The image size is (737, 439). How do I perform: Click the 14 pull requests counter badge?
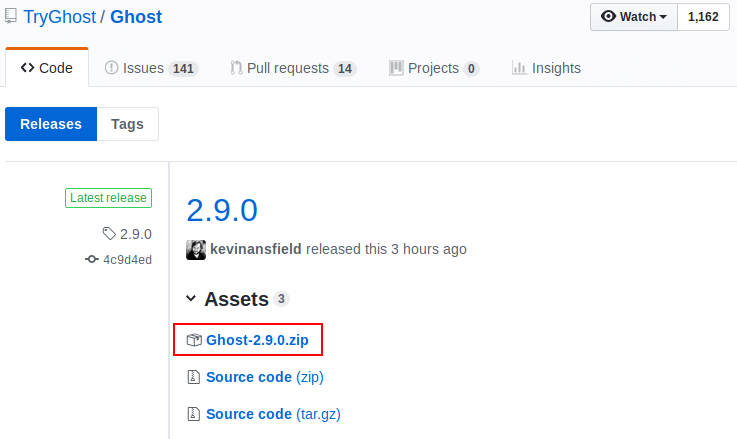coord(345,69)
